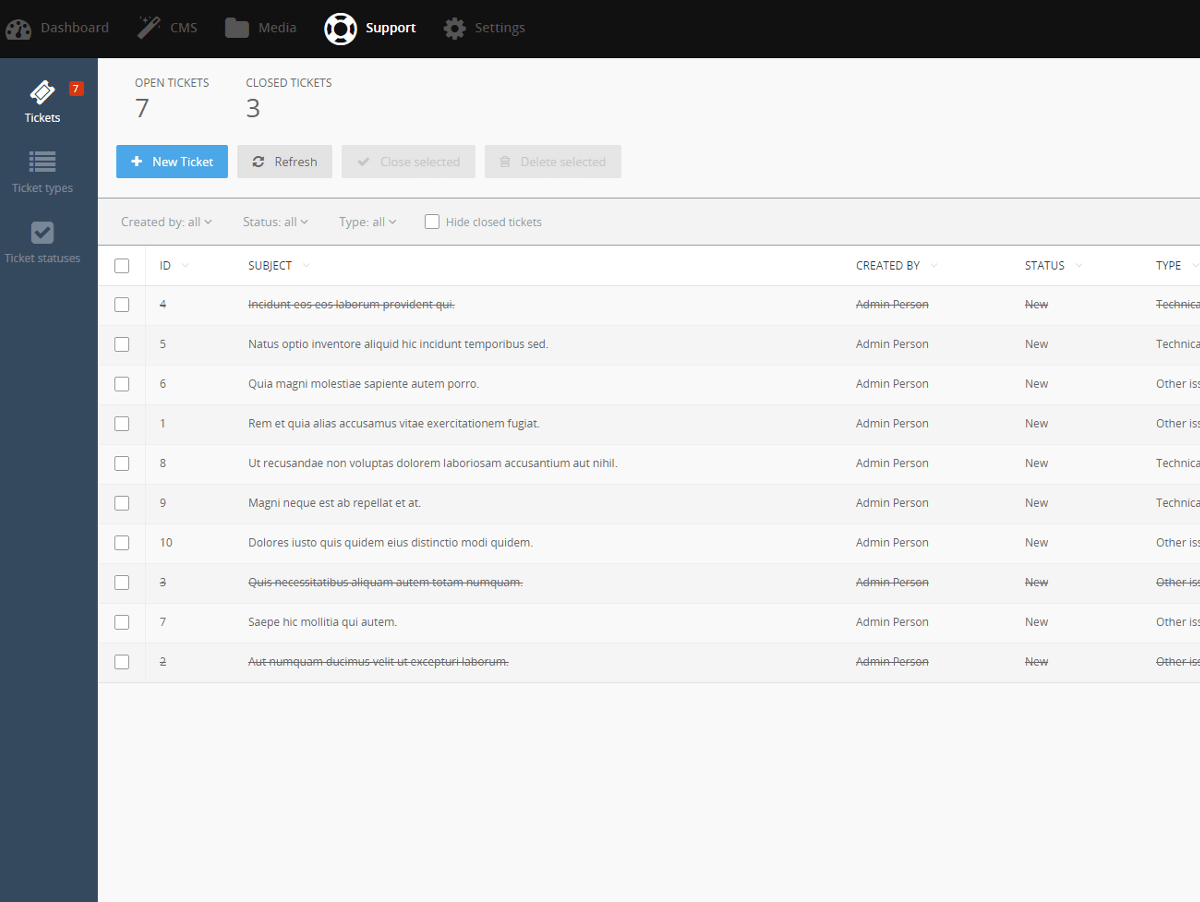Click the Close selected button
The height and width of the screenshot is (902, 1200).
click(408, 162)
